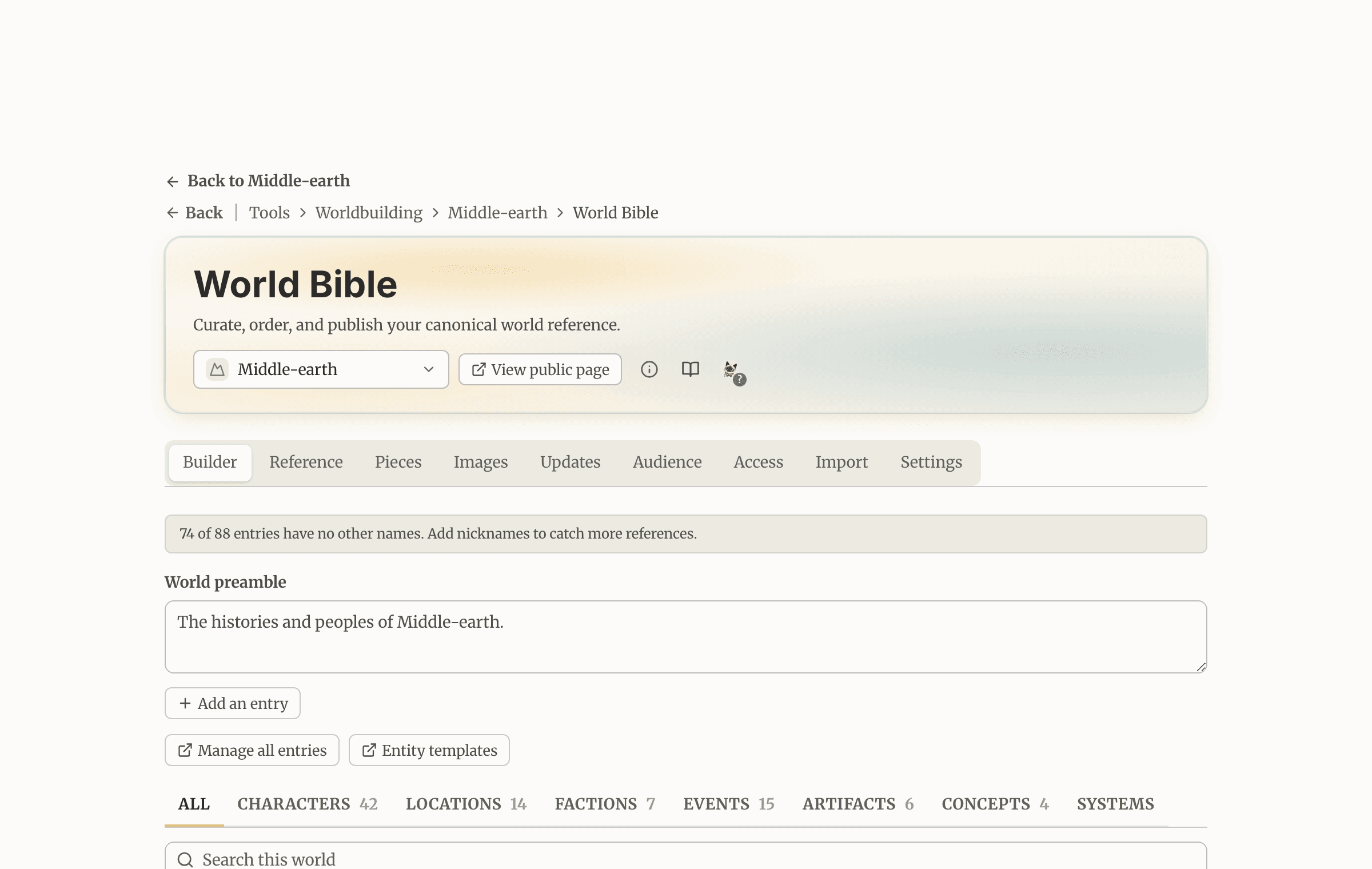The image size is (1372, 869).
Task: Select the ALL entries filter
Action: pyautogui.click(x=194, y=804)
